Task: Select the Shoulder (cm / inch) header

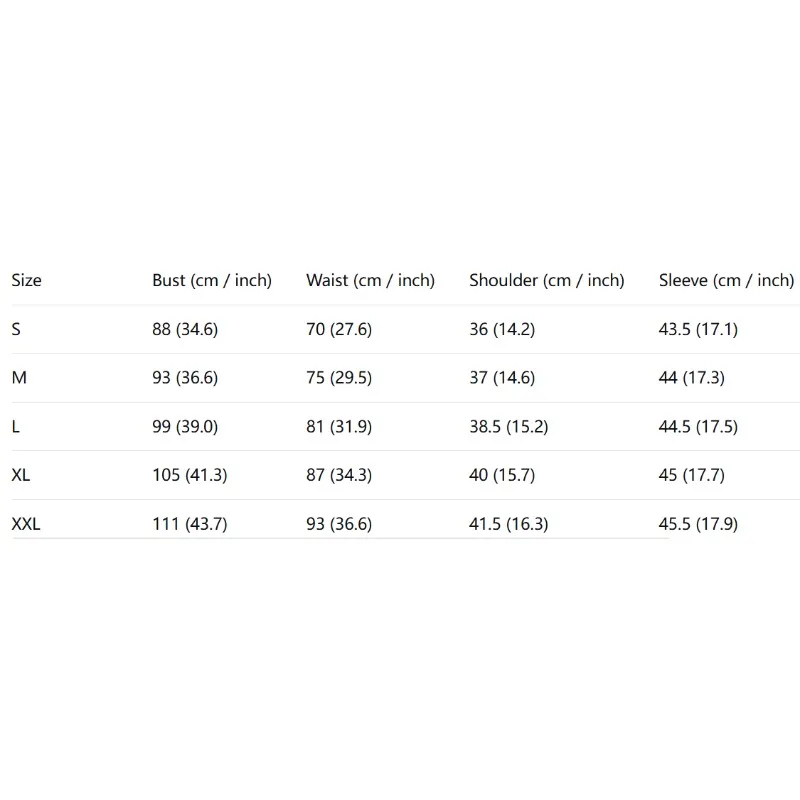Action: pyautogui.click(x=547, y=280)
